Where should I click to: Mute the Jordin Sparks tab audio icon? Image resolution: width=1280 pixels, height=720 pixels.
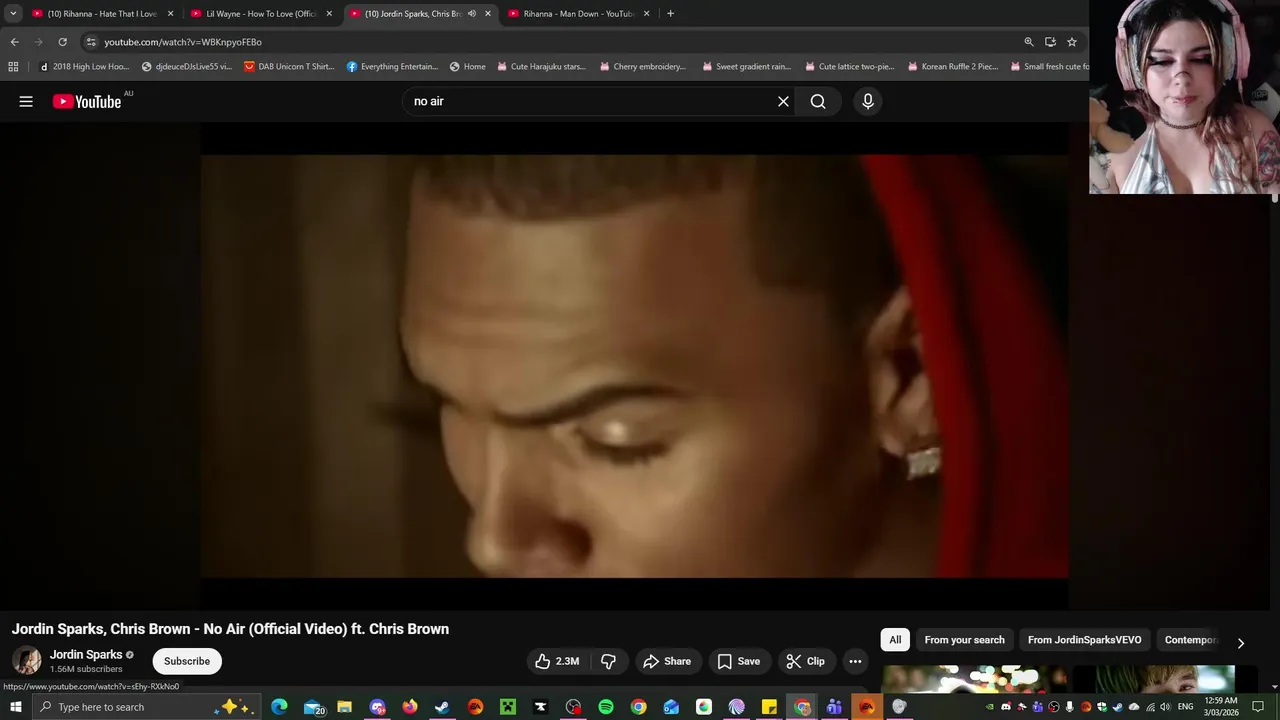point(472,14)
